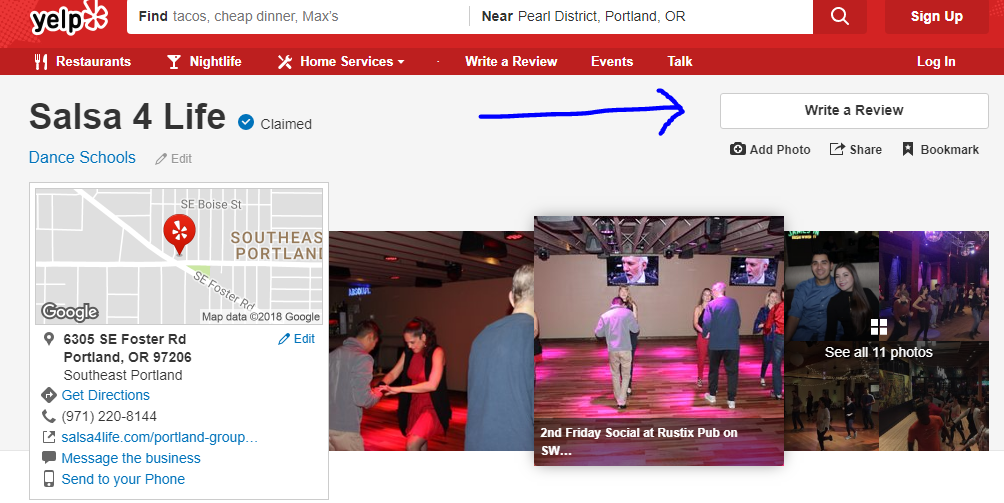Click the pencil icon for the address Edit link

284,339
